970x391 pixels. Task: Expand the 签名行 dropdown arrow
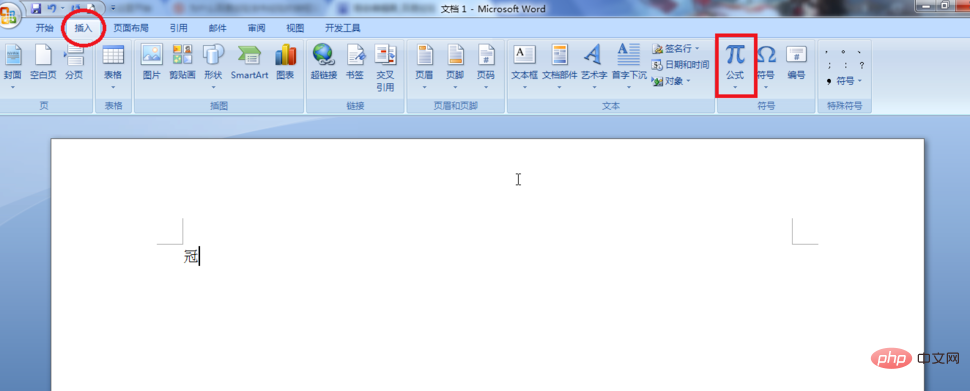click(697, 48)
